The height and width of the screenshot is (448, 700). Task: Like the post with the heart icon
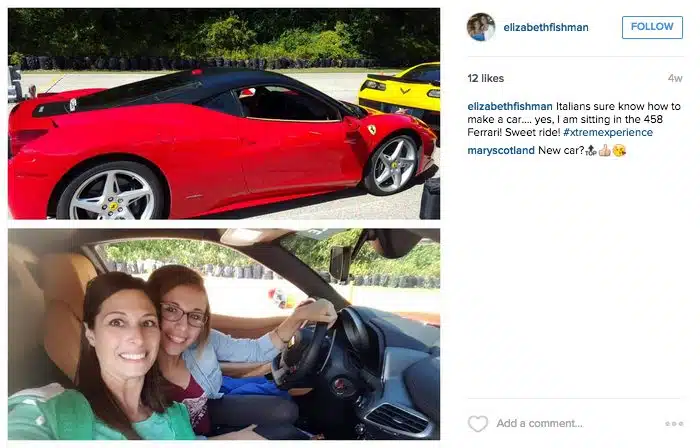pos(478,423)
